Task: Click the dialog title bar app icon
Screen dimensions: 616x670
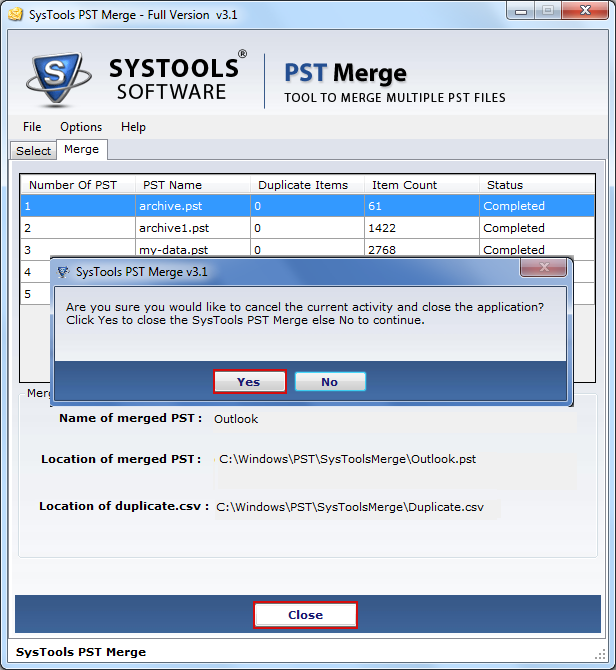Action: (x=63, y=272)
